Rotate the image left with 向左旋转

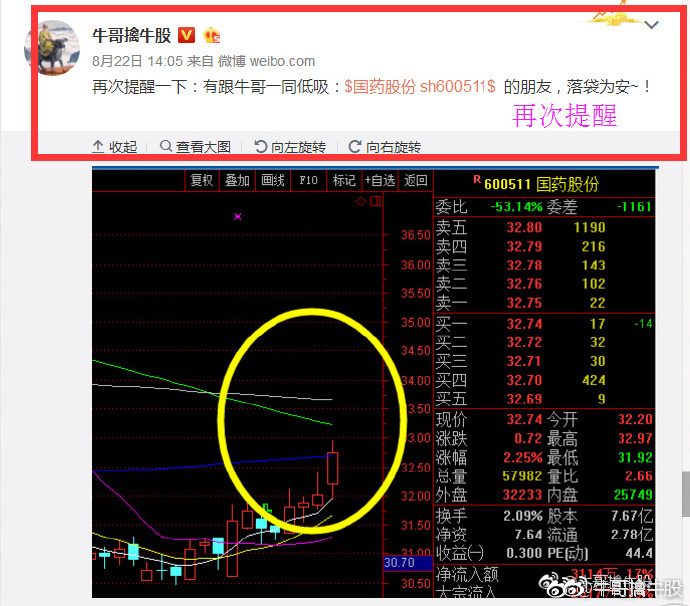[x=290, y=147]
